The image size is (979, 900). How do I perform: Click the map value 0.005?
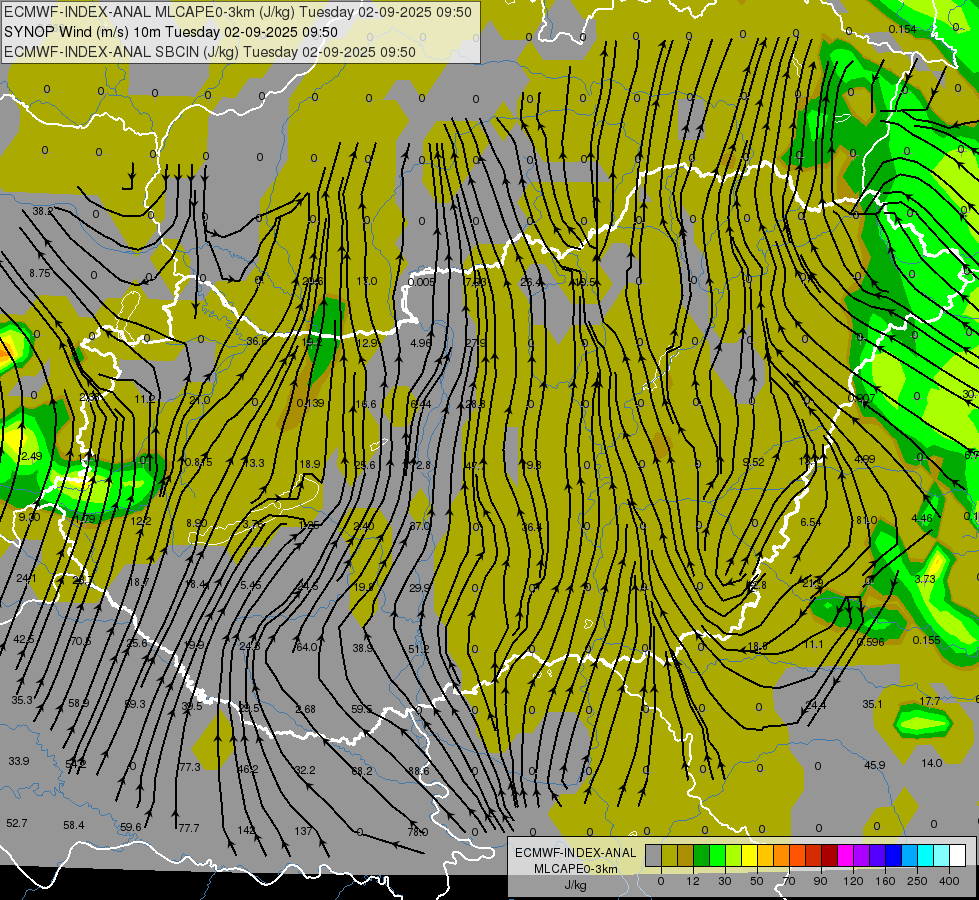[421, 282]
